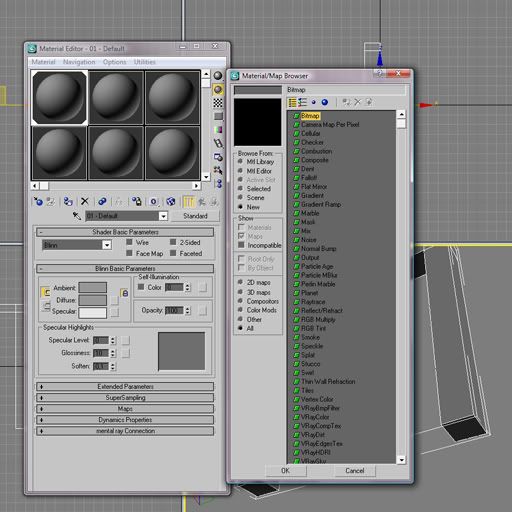Screen dimensions: 512x512
Task: Select the 3D maps radio button
Action: point(240,292)
